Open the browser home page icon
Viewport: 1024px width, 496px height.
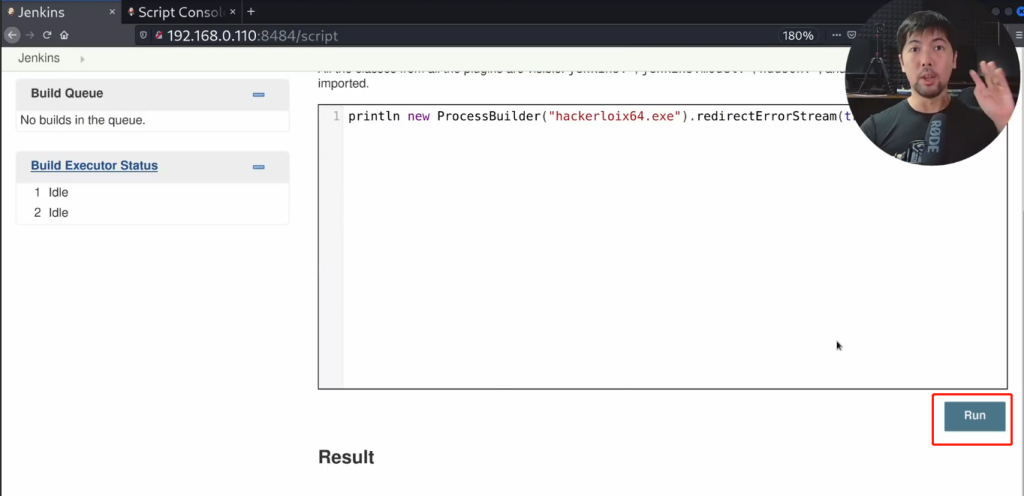tap(64, 35)
